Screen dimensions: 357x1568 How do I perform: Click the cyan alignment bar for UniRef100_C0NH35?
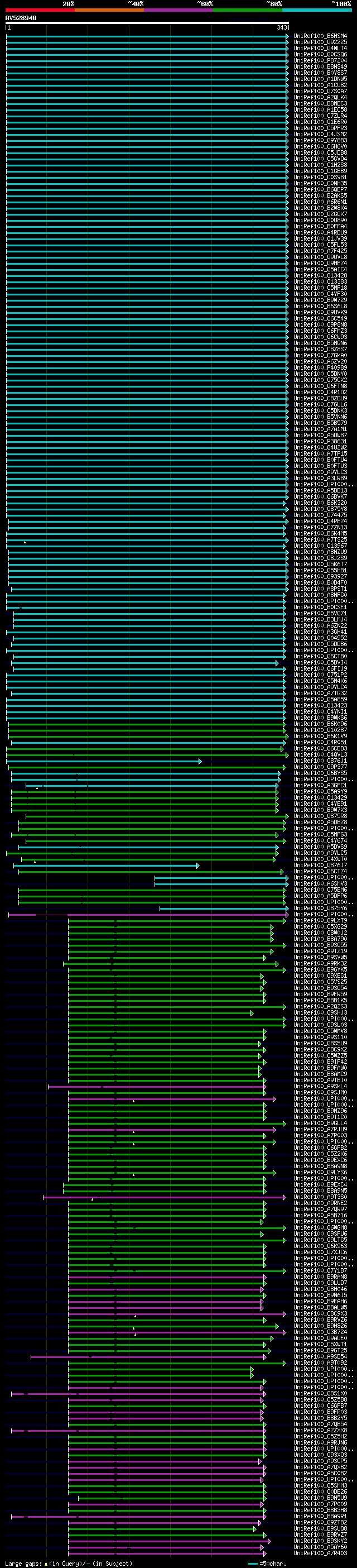[x=147, y=183]
